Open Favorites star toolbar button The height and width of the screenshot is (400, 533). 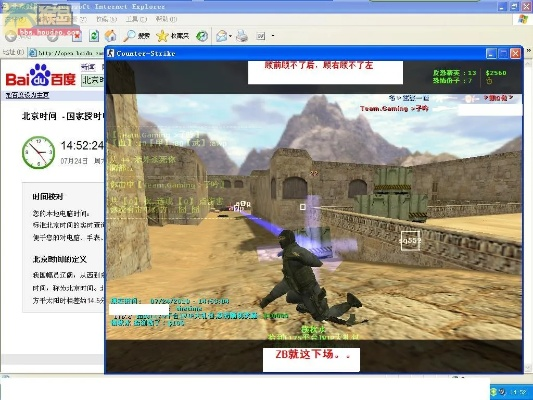point(172,36)
